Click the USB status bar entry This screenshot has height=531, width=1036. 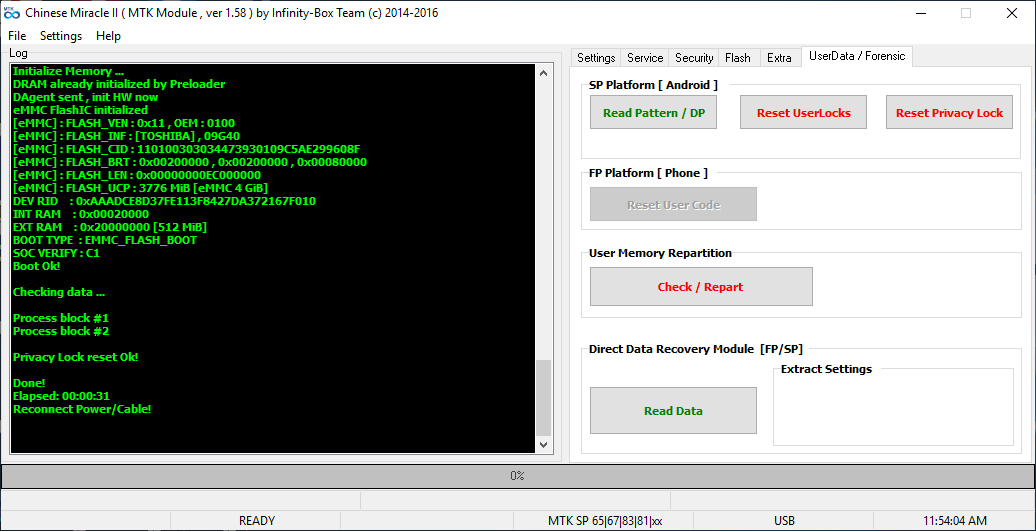[x=784, y=521]
